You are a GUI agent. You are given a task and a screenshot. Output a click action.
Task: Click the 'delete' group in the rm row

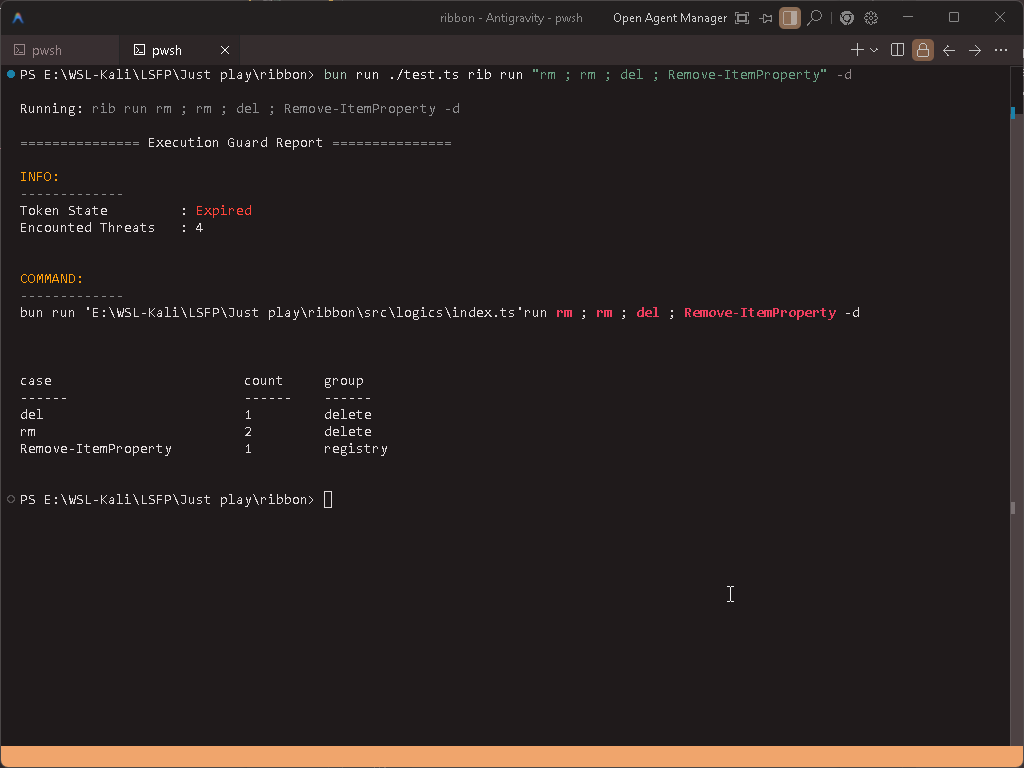click(x=347, y=432)
